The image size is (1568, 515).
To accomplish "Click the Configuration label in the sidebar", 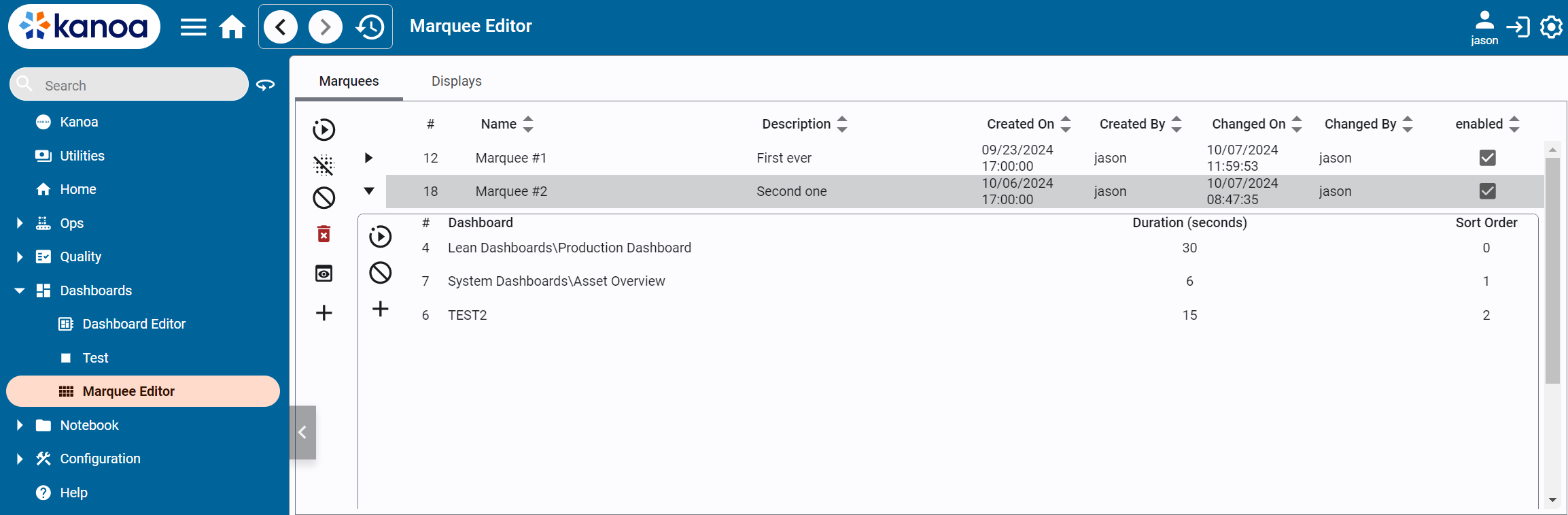I will coord(100,459).
